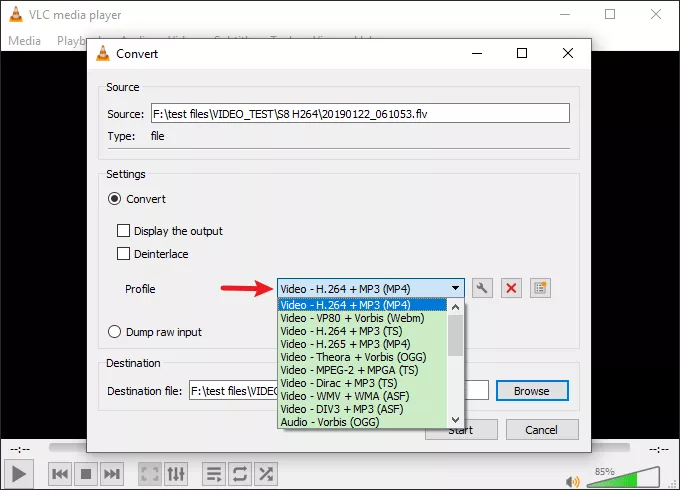Viewport: 680px width, 490px height.
Task: Click the Browse button
Action: coord(532,391)
